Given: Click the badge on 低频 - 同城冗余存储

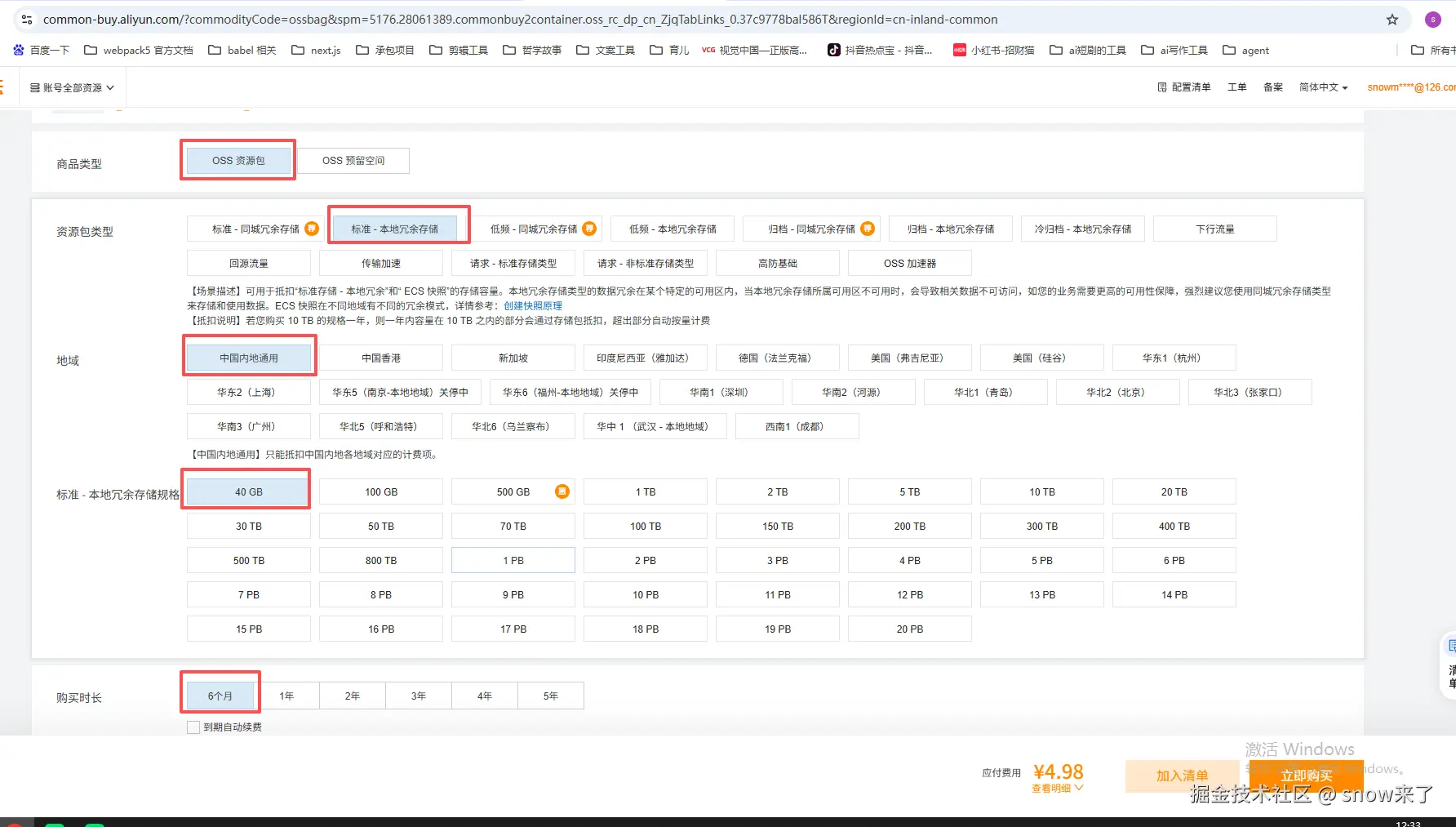Looking at the screenshot, I should point(589,229).
